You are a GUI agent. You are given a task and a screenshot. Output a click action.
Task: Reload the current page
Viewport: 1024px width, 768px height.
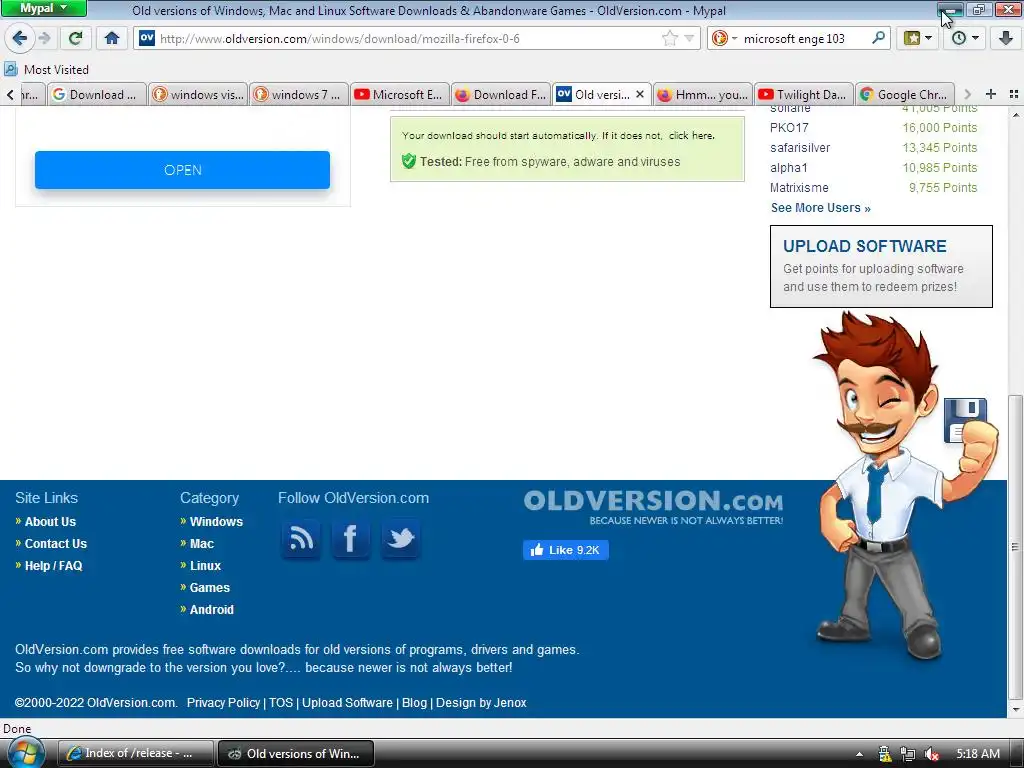tap(76, 38)
